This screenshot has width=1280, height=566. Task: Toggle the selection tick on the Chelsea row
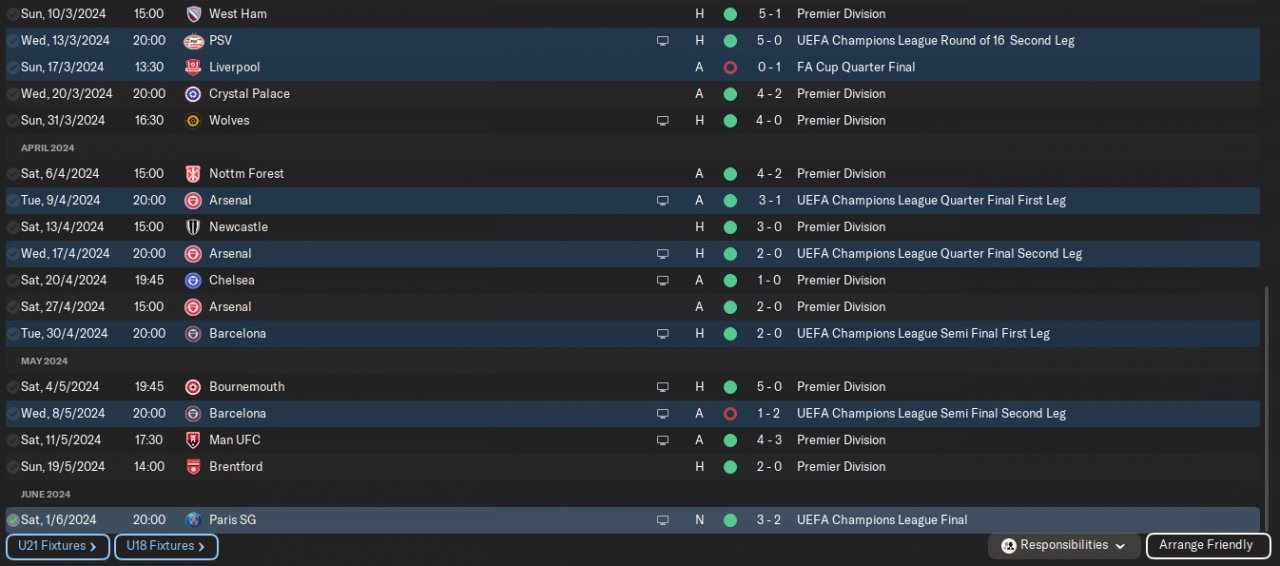(13, 281)
